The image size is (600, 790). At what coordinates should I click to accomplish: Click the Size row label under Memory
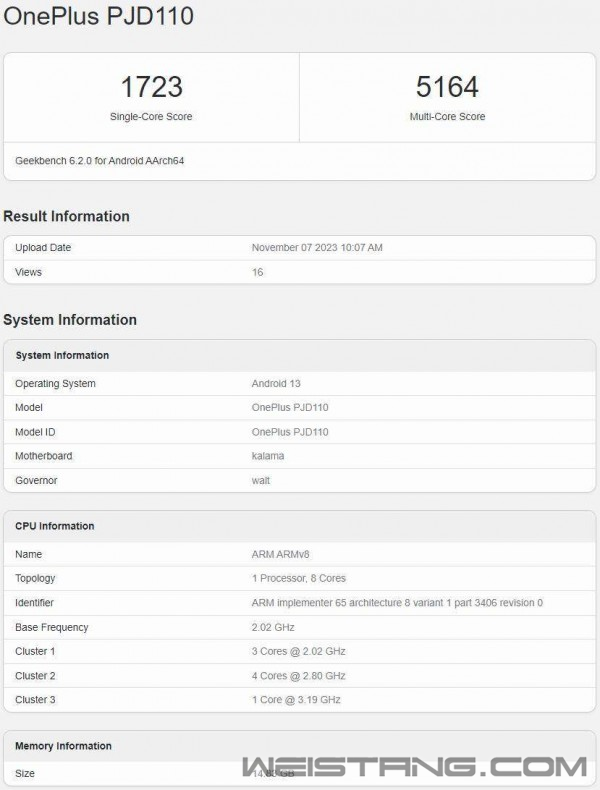[x=25, y=773]
